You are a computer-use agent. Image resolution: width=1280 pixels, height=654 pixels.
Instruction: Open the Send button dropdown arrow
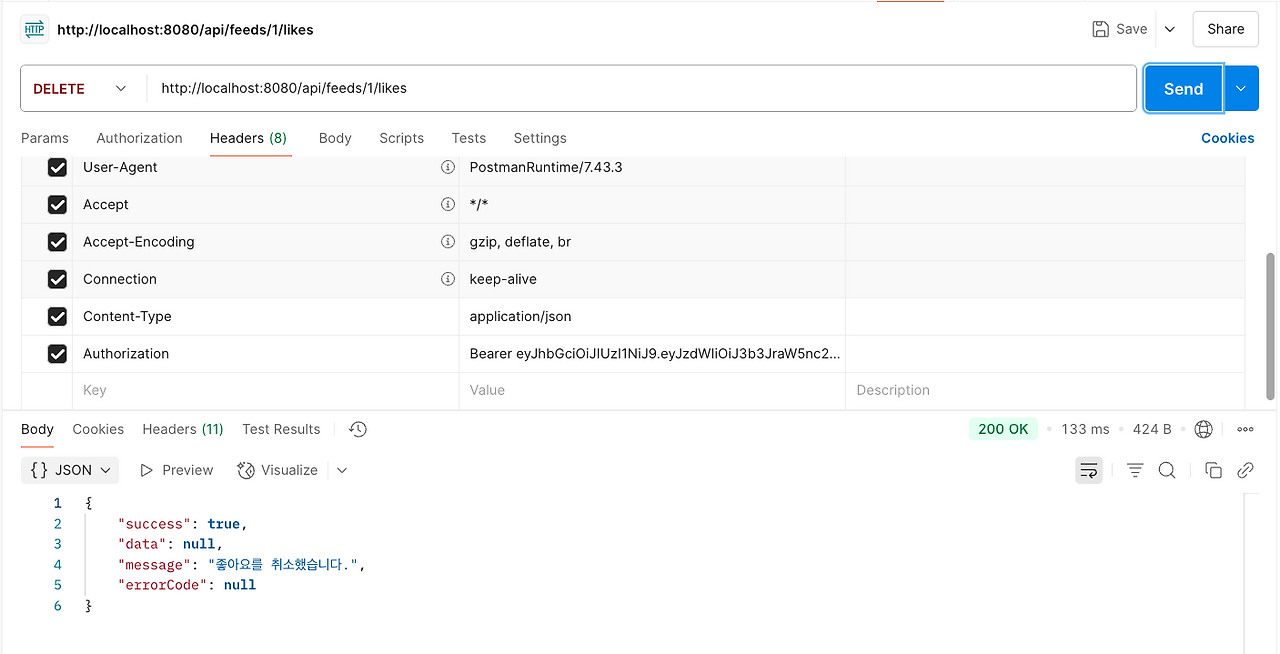1241,88
